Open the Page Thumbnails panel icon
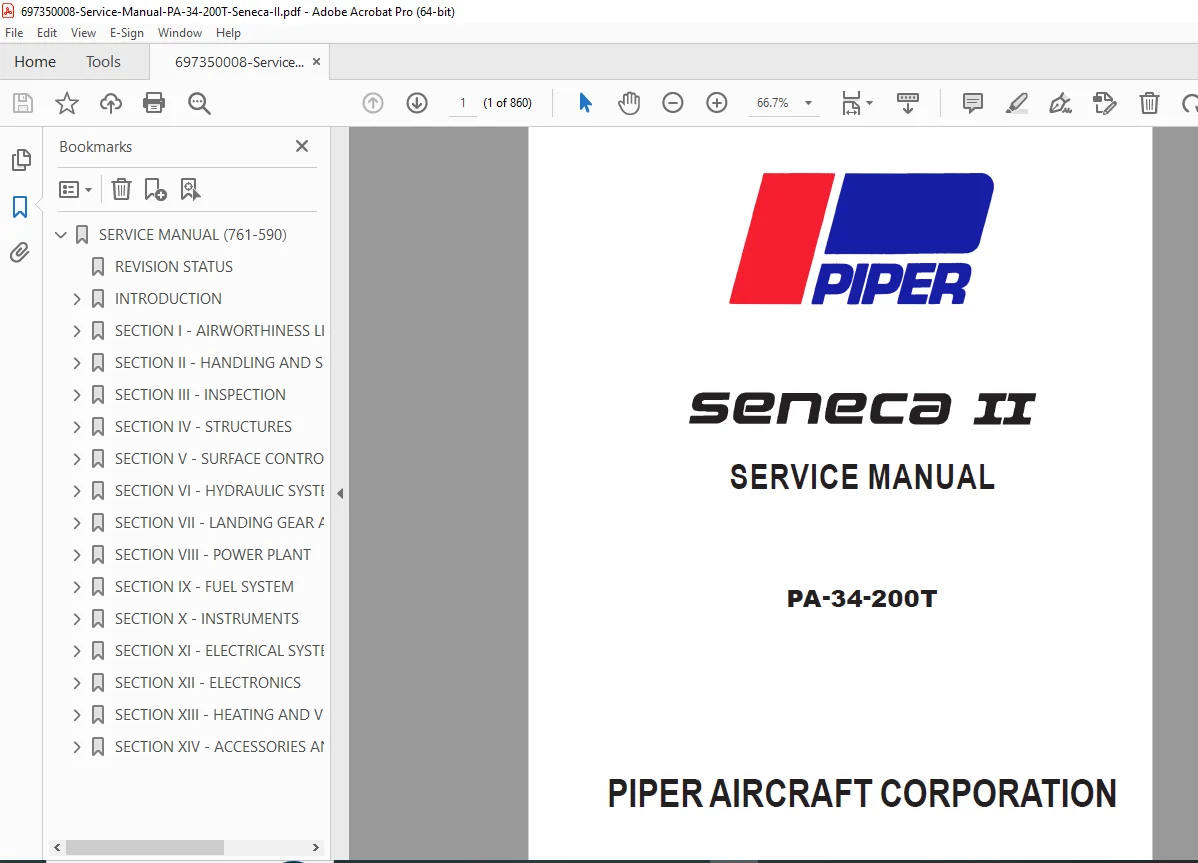The image size is (1198, 863). click(x=21, y=160)
